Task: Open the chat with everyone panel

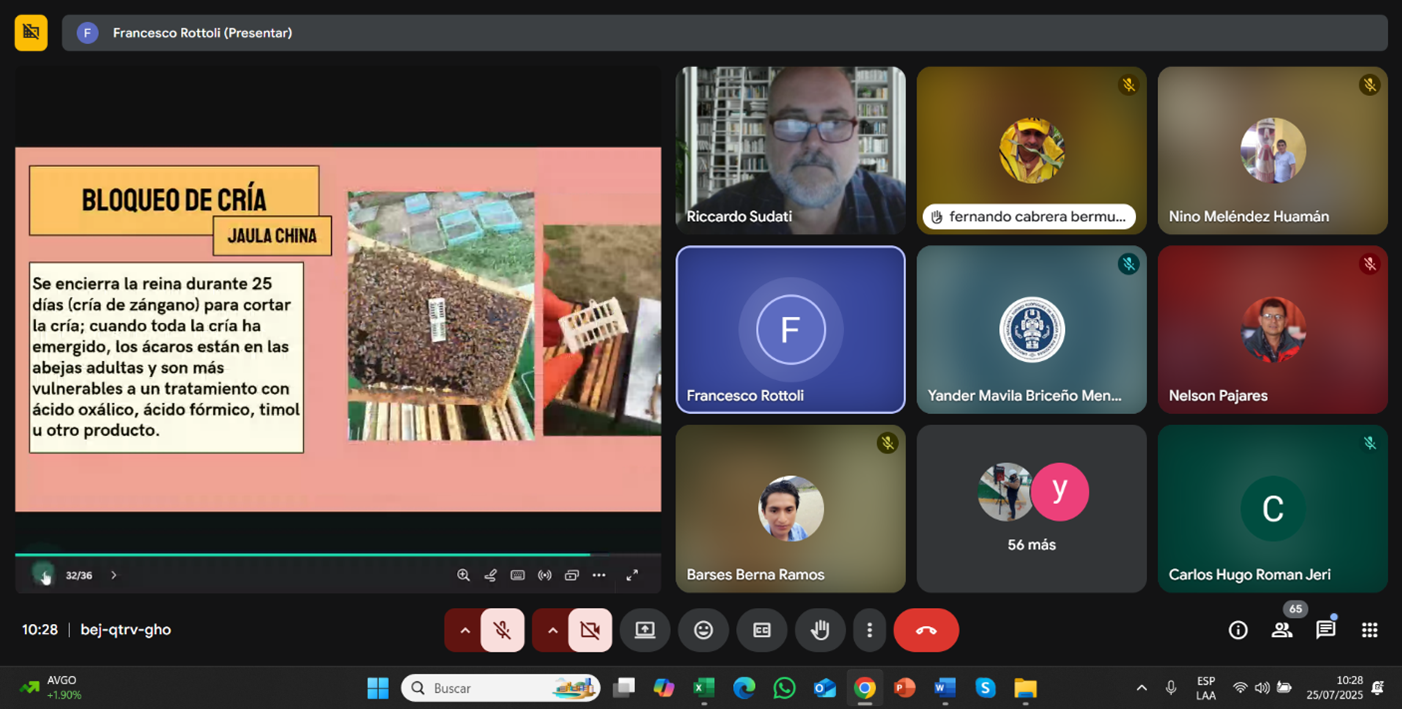Action: (x=1325, y=630)
